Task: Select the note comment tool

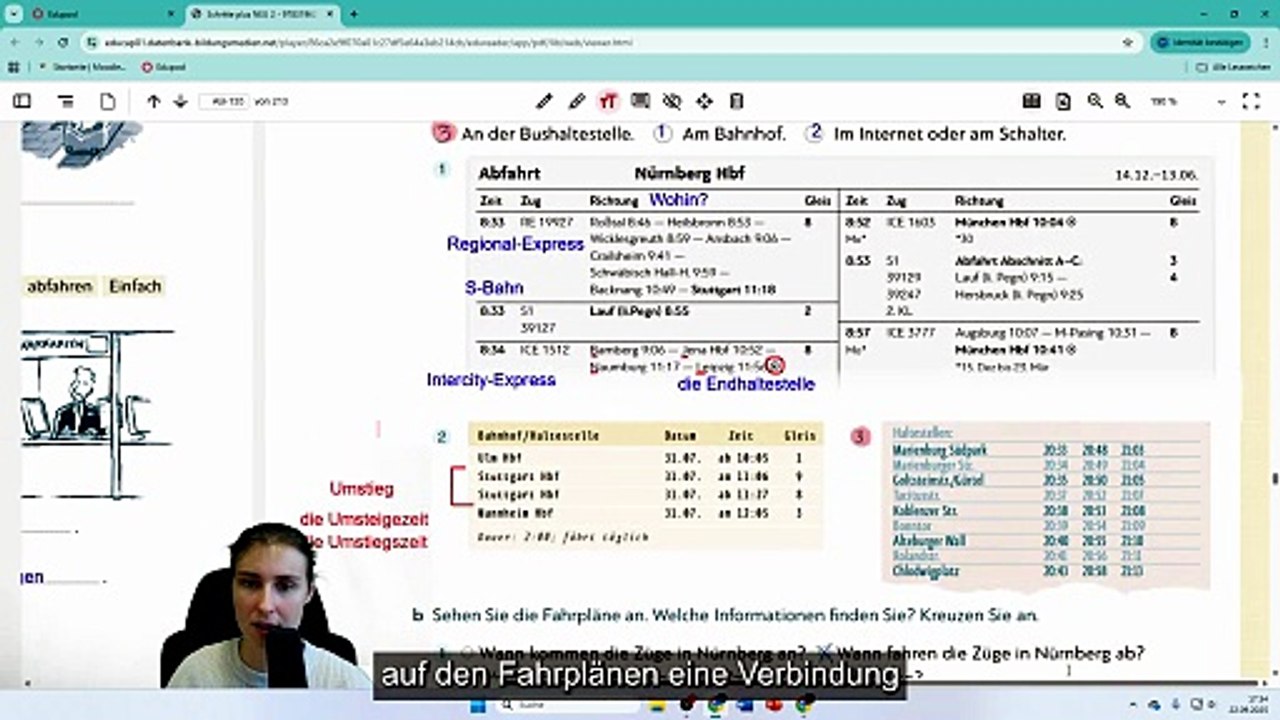Action: [x=640, y=101]
